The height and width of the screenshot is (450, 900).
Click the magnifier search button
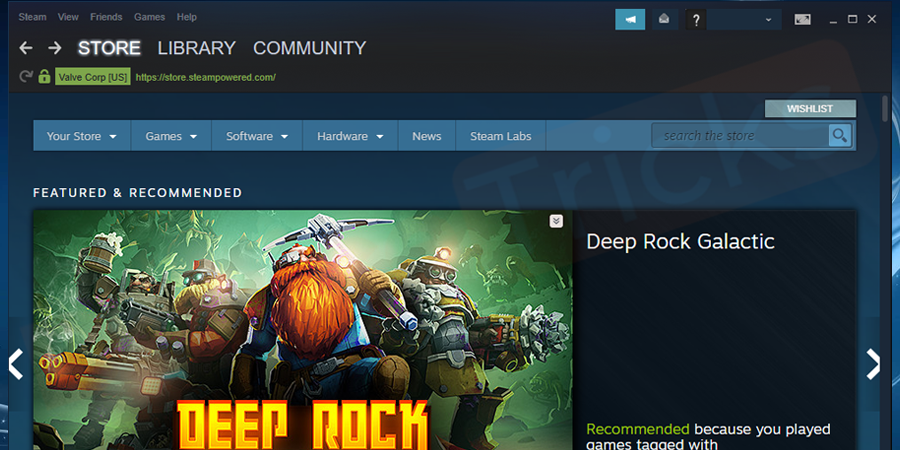click(840, 135)
